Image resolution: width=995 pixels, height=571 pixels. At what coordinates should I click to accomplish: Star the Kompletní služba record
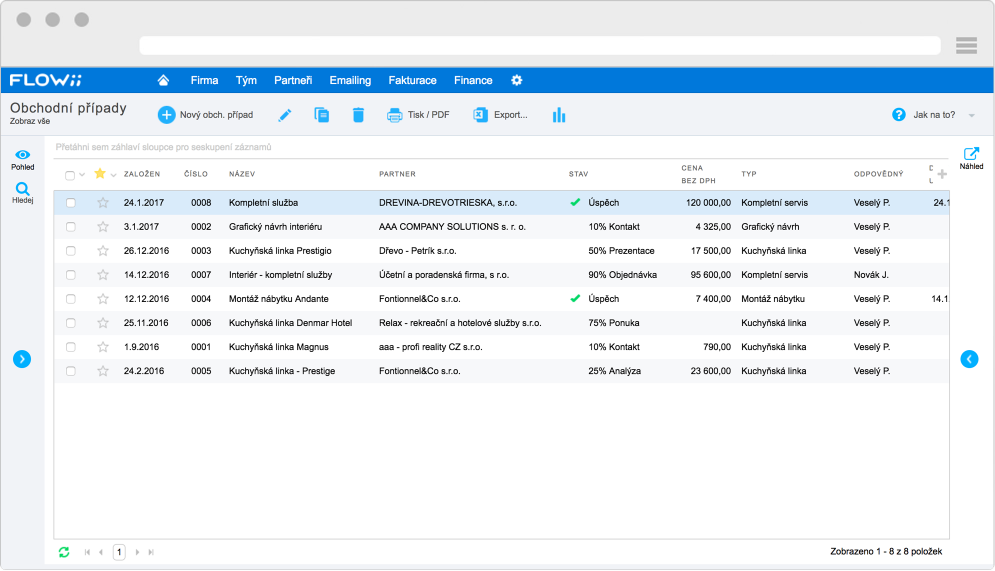[x=103, y=202]
